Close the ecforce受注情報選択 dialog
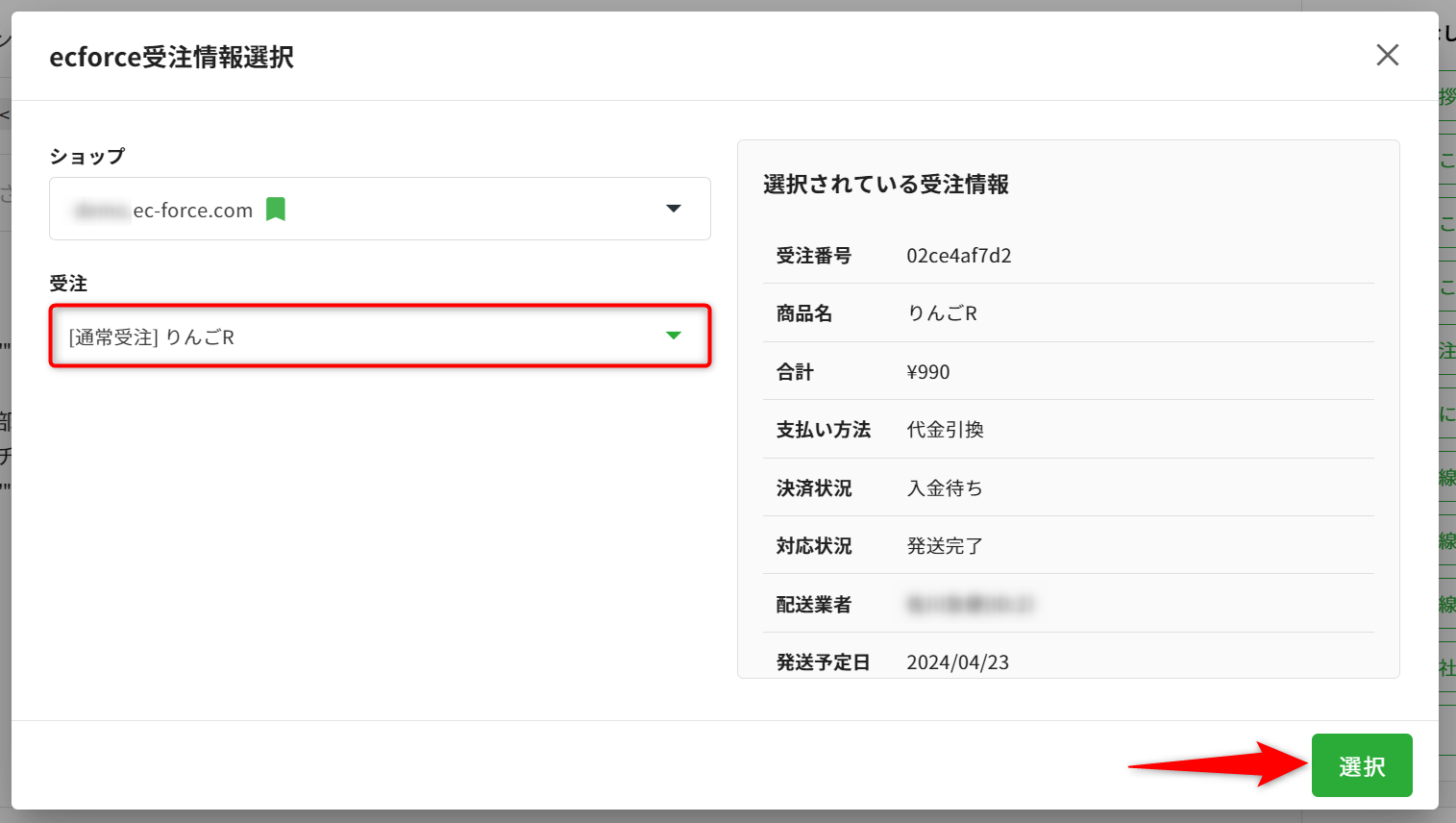The height and width of the screenshot is (823, 1456). click(x=1387, y=56)
